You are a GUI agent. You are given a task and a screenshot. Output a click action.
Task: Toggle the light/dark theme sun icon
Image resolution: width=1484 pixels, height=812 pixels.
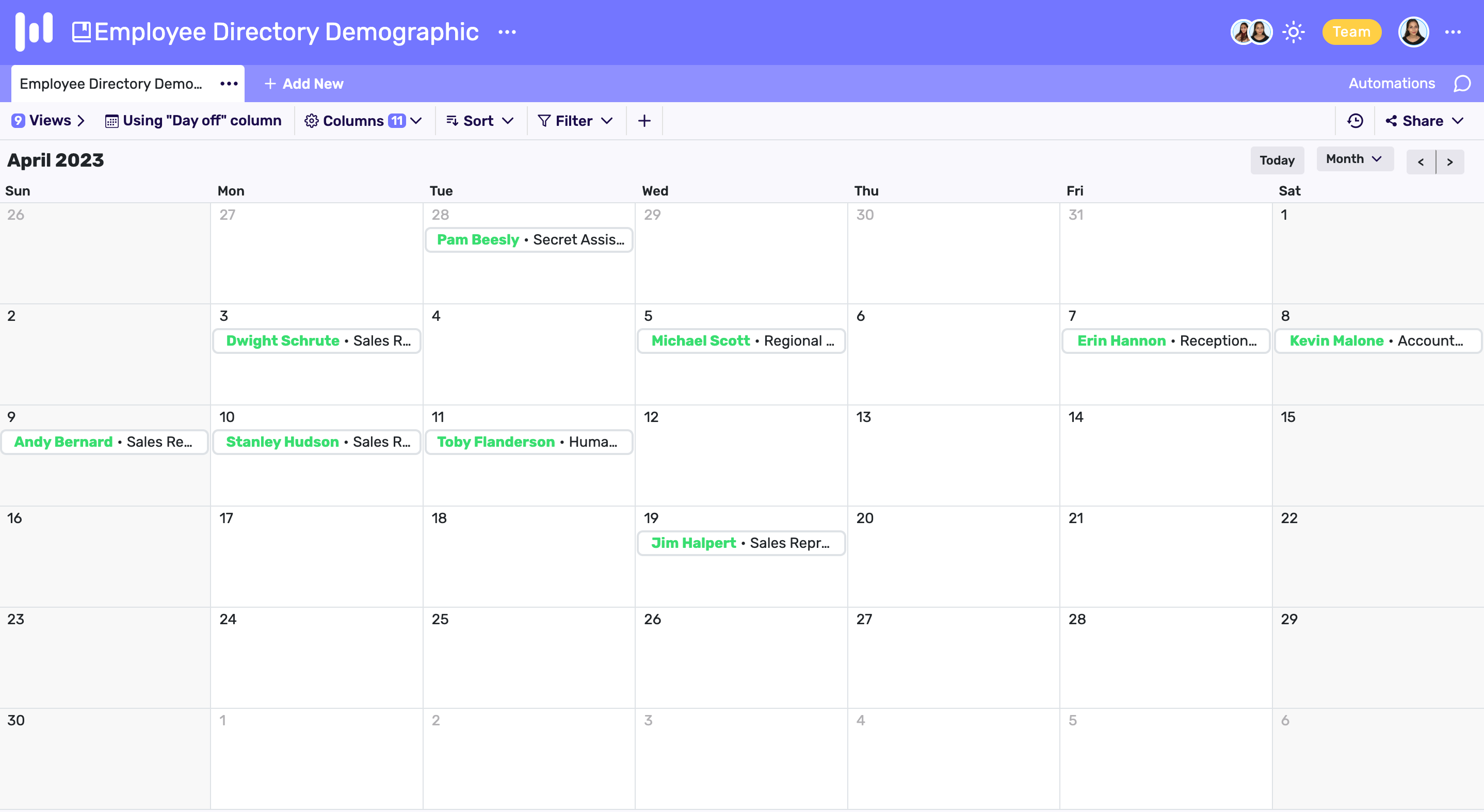coord(1293,31)
